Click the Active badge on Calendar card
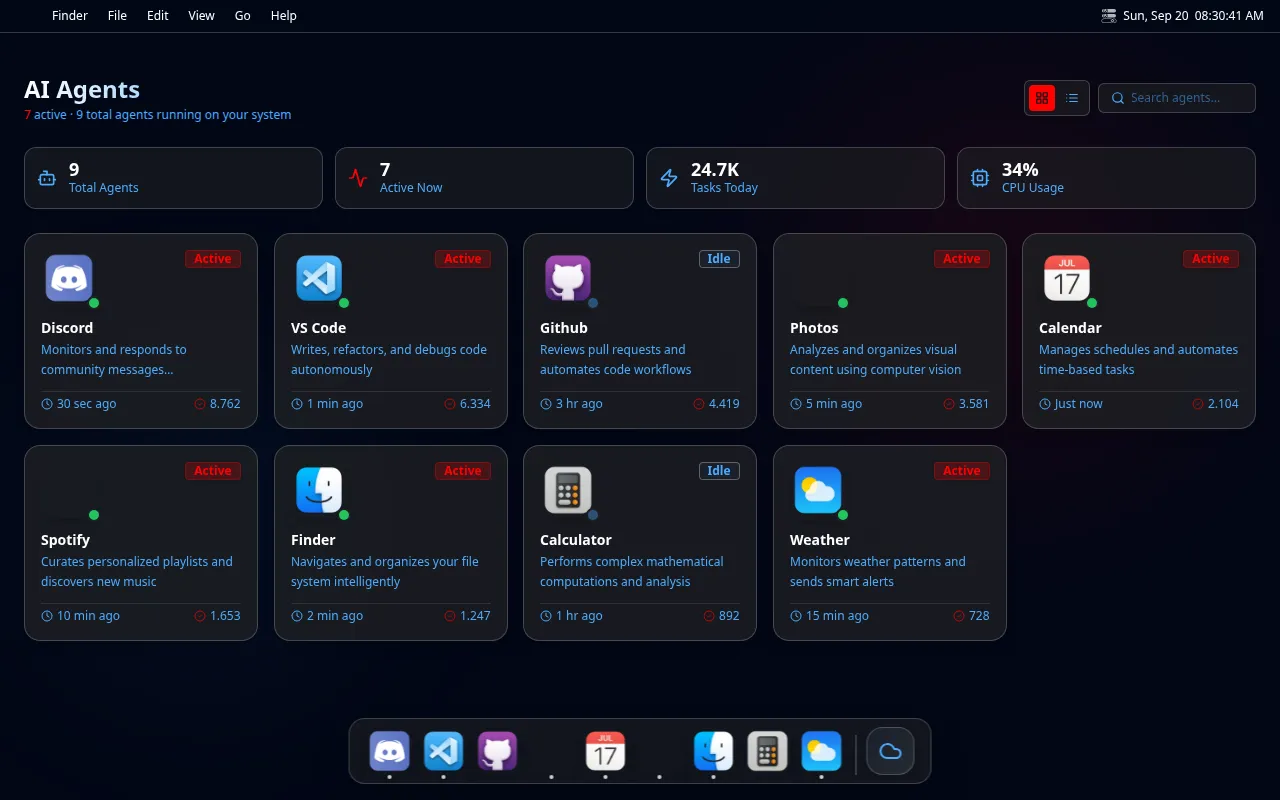 1211,259
